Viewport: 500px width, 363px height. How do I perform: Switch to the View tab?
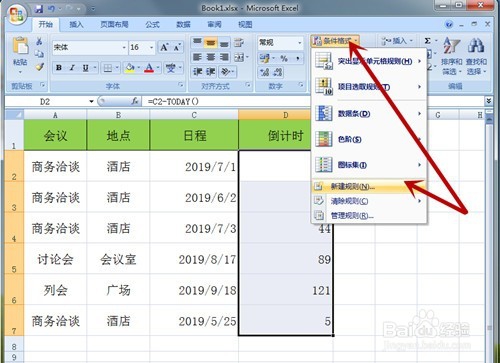(245, 24)
